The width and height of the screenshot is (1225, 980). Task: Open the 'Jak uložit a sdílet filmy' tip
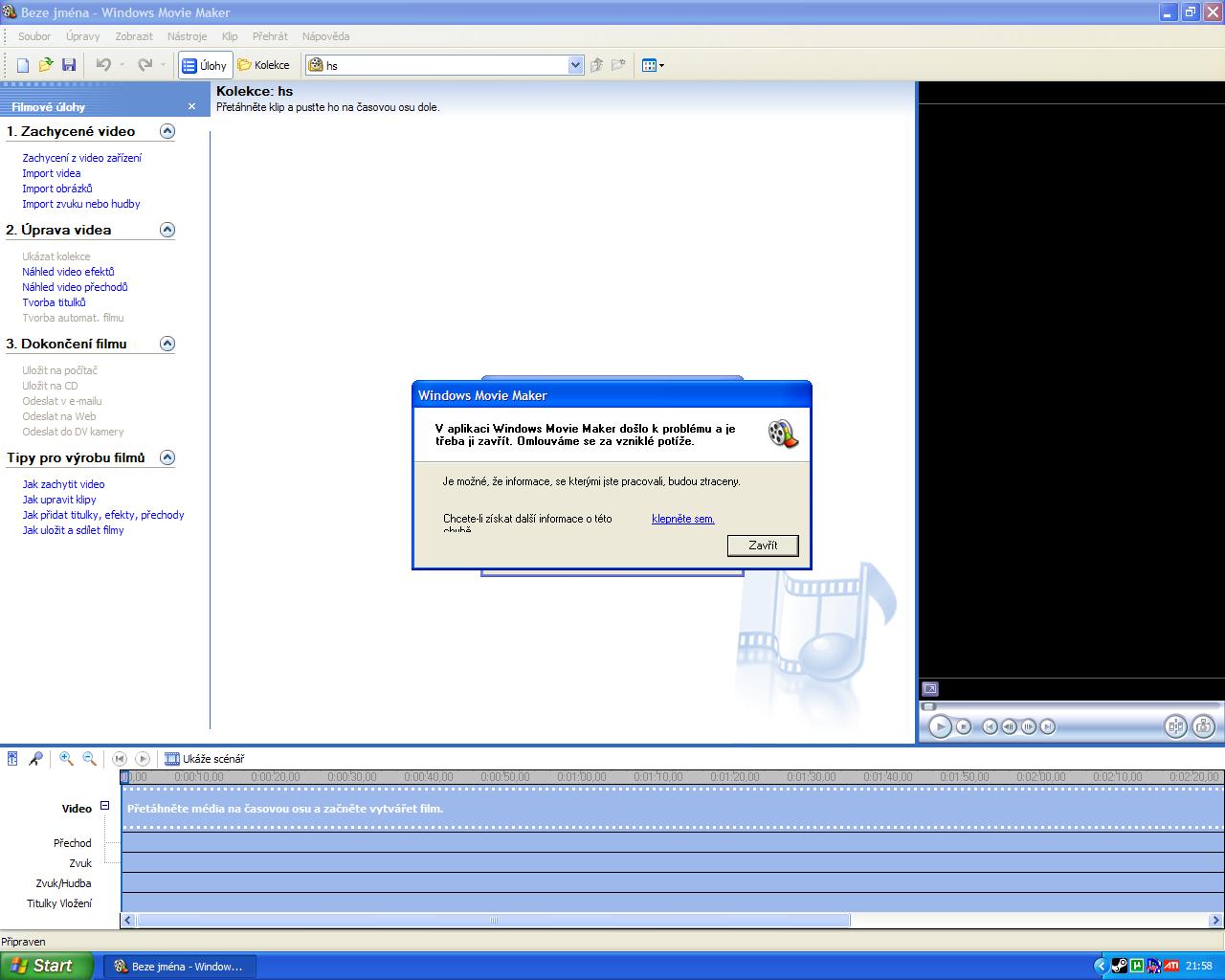pyautogui.click(x=74, y=530)
